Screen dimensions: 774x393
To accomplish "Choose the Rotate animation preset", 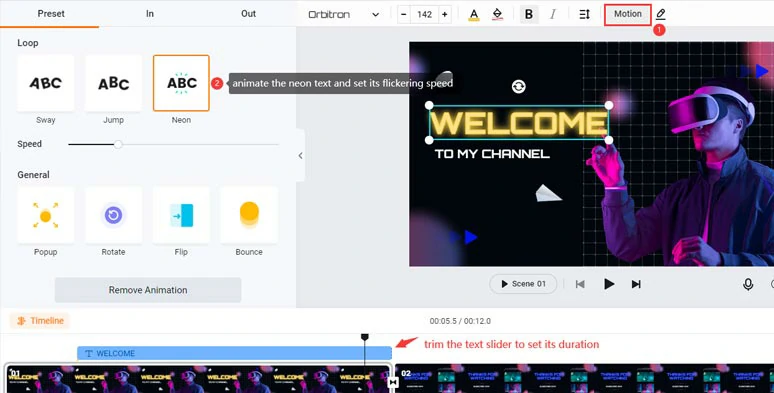I will (x=113, y=215).
